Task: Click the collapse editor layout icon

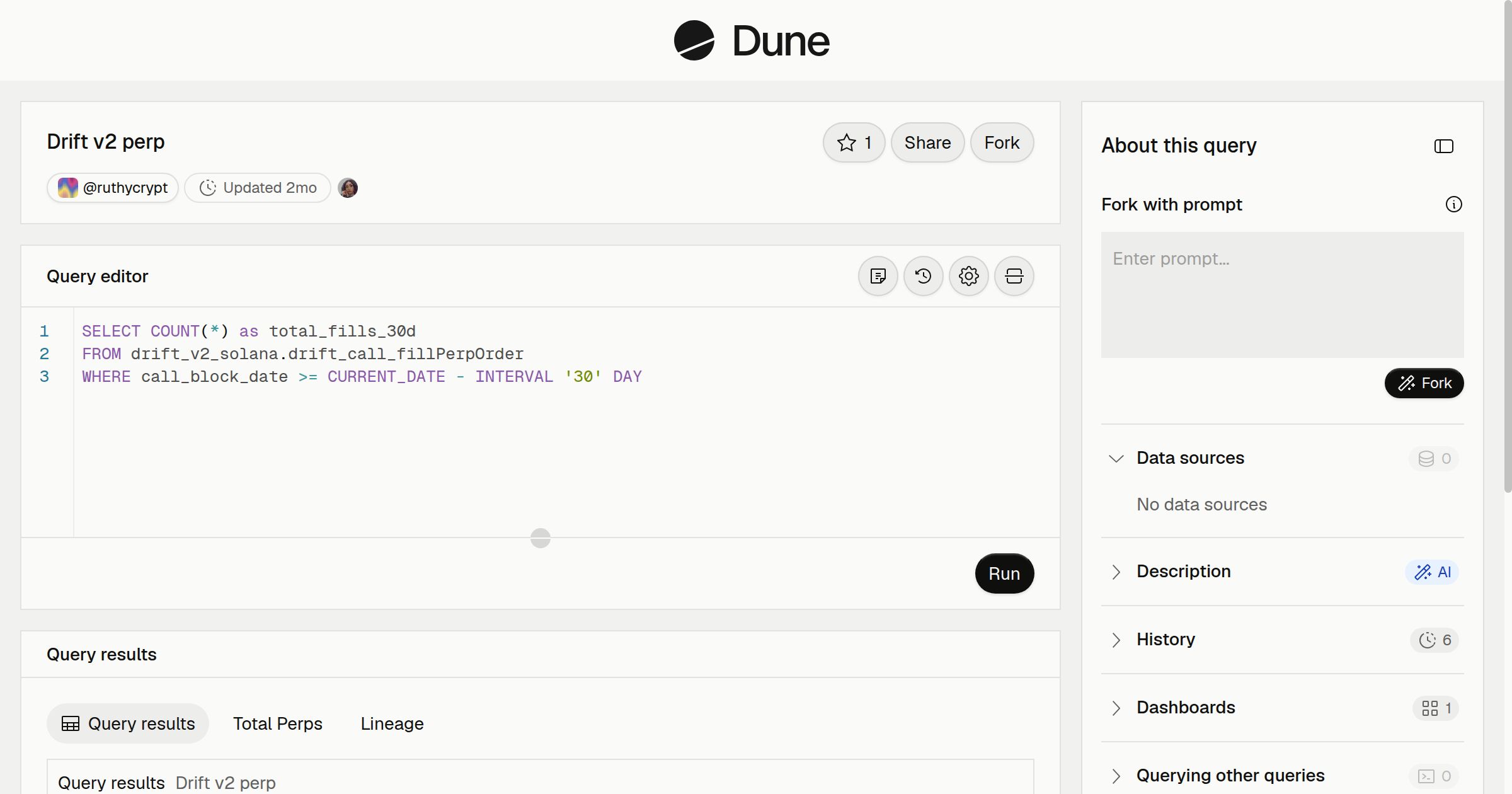Action: point(1014,276)
